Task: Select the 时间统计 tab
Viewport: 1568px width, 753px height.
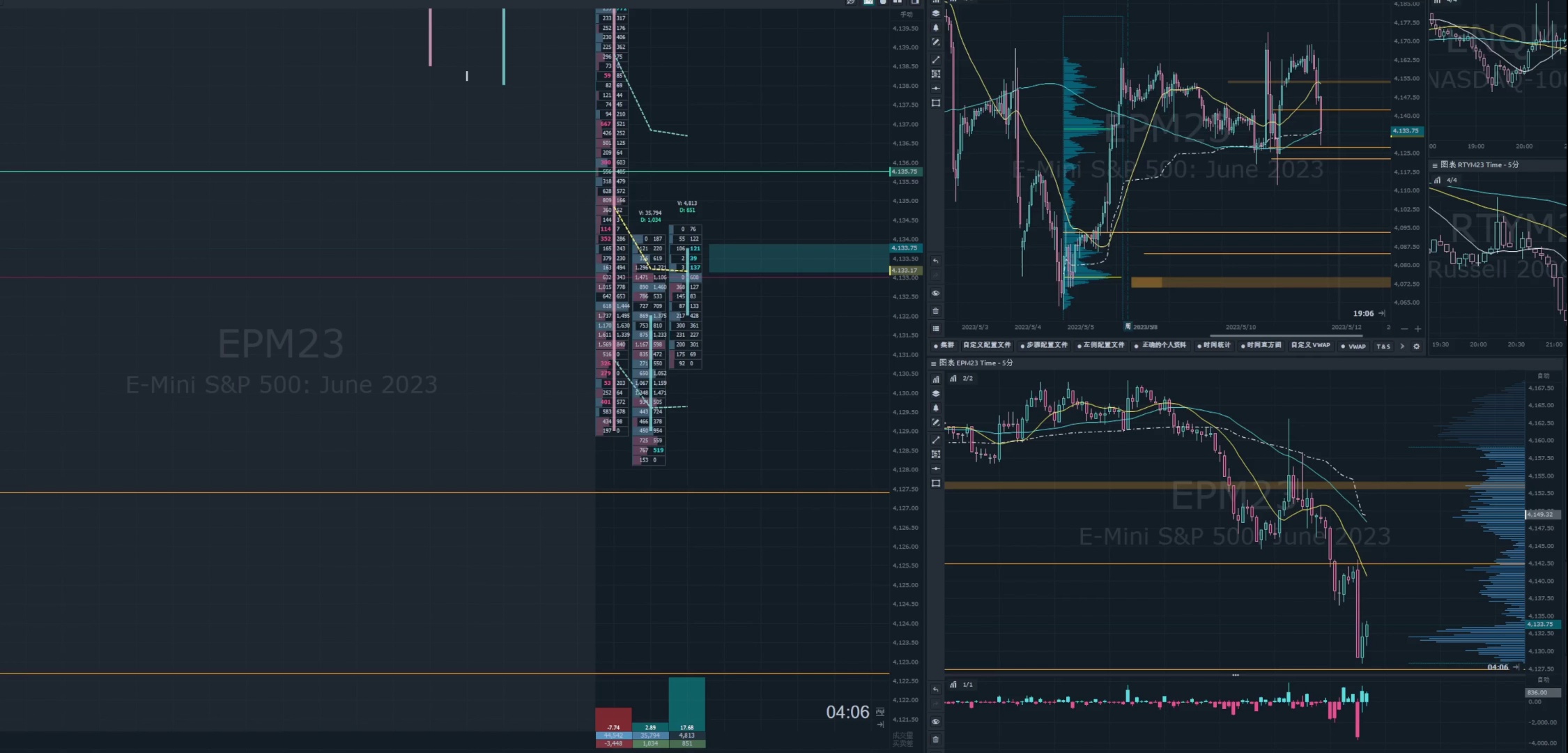Action: click(x=1215, y=345)
